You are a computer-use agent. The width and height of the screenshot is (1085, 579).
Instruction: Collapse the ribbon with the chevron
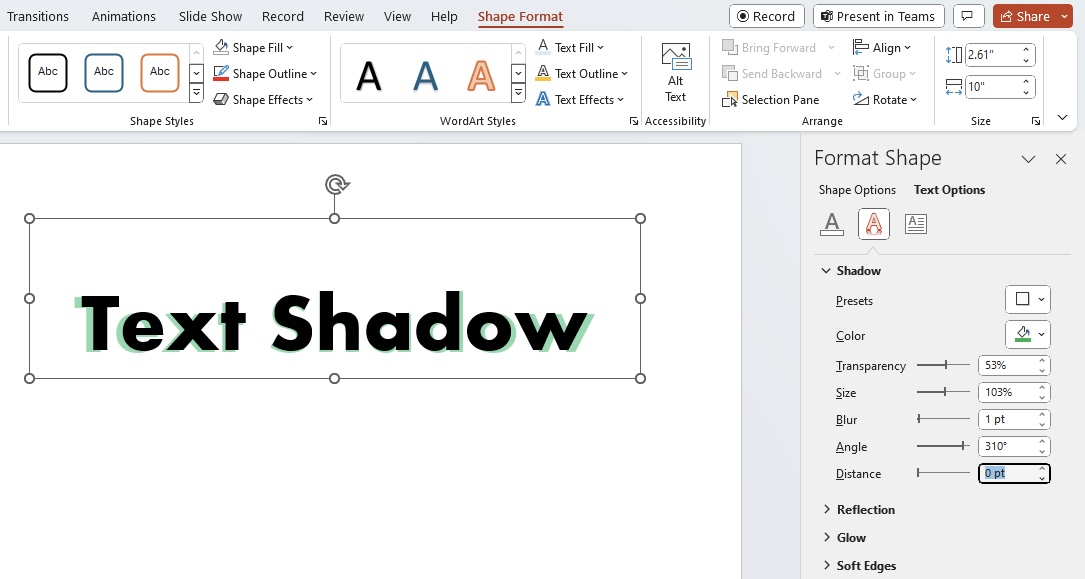point(1063,118)
